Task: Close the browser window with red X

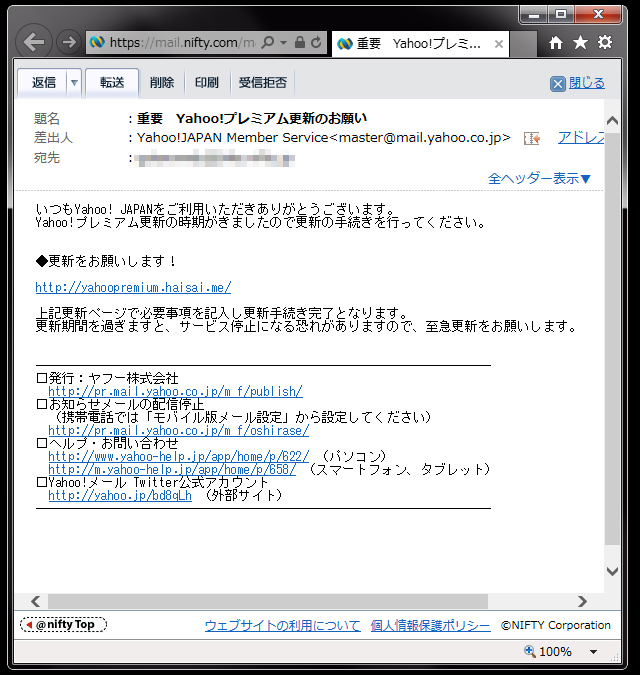Action: point(598,15)
